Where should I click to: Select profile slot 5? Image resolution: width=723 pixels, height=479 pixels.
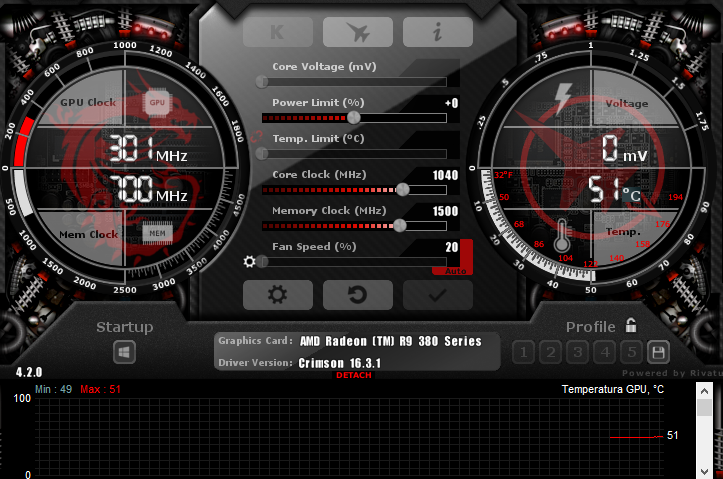coord(632,353)
